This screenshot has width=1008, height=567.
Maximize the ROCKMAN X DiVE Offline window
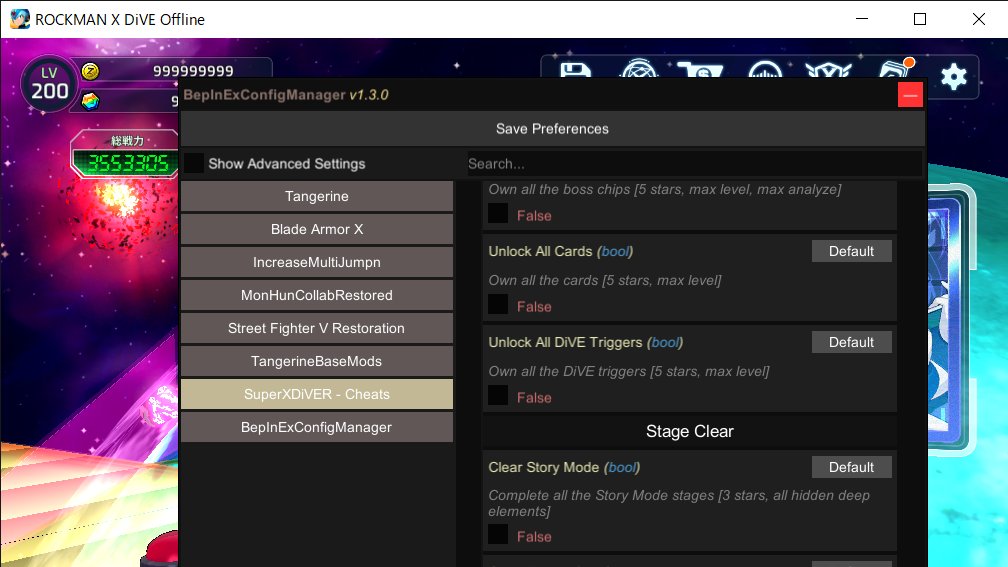pyautogui.click(x=920, y=19)
